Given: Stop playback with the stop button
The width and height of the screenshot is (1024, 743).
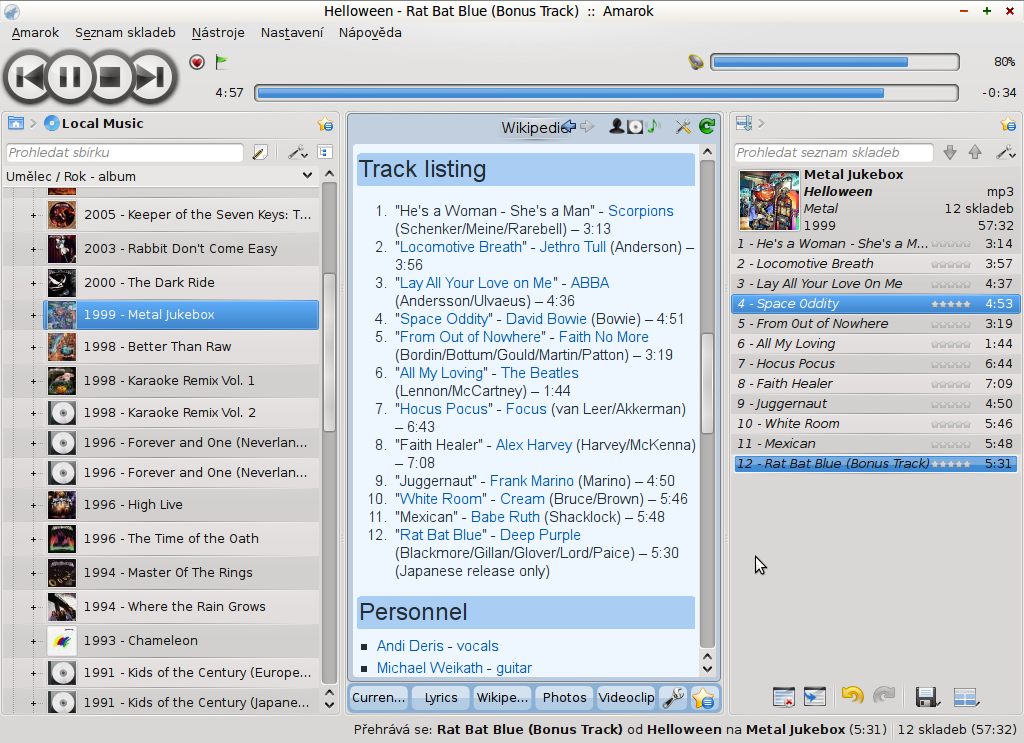Looking at the screenshot, I should click(110, 77).
